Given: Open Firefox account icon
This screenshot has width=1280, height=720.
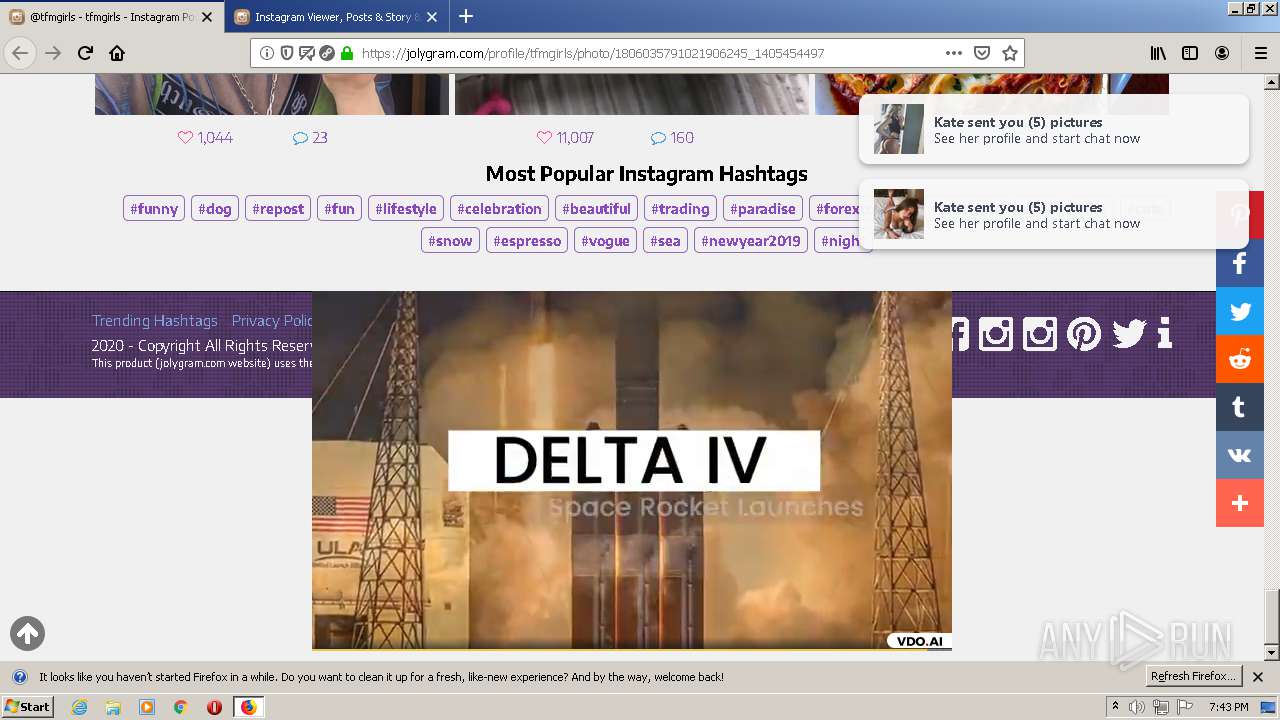Looking at the screenshot, I should [x=1222, y=53].
